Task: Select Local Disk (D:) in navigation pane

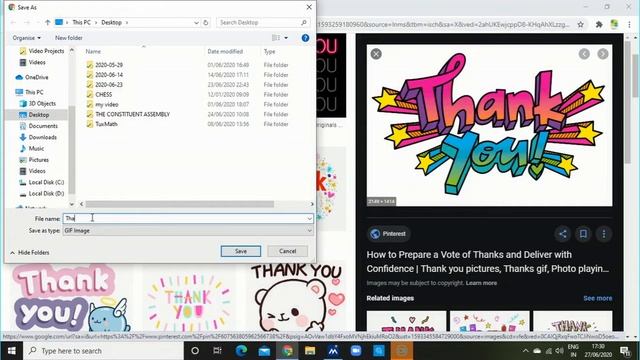Action: [42, 193]
